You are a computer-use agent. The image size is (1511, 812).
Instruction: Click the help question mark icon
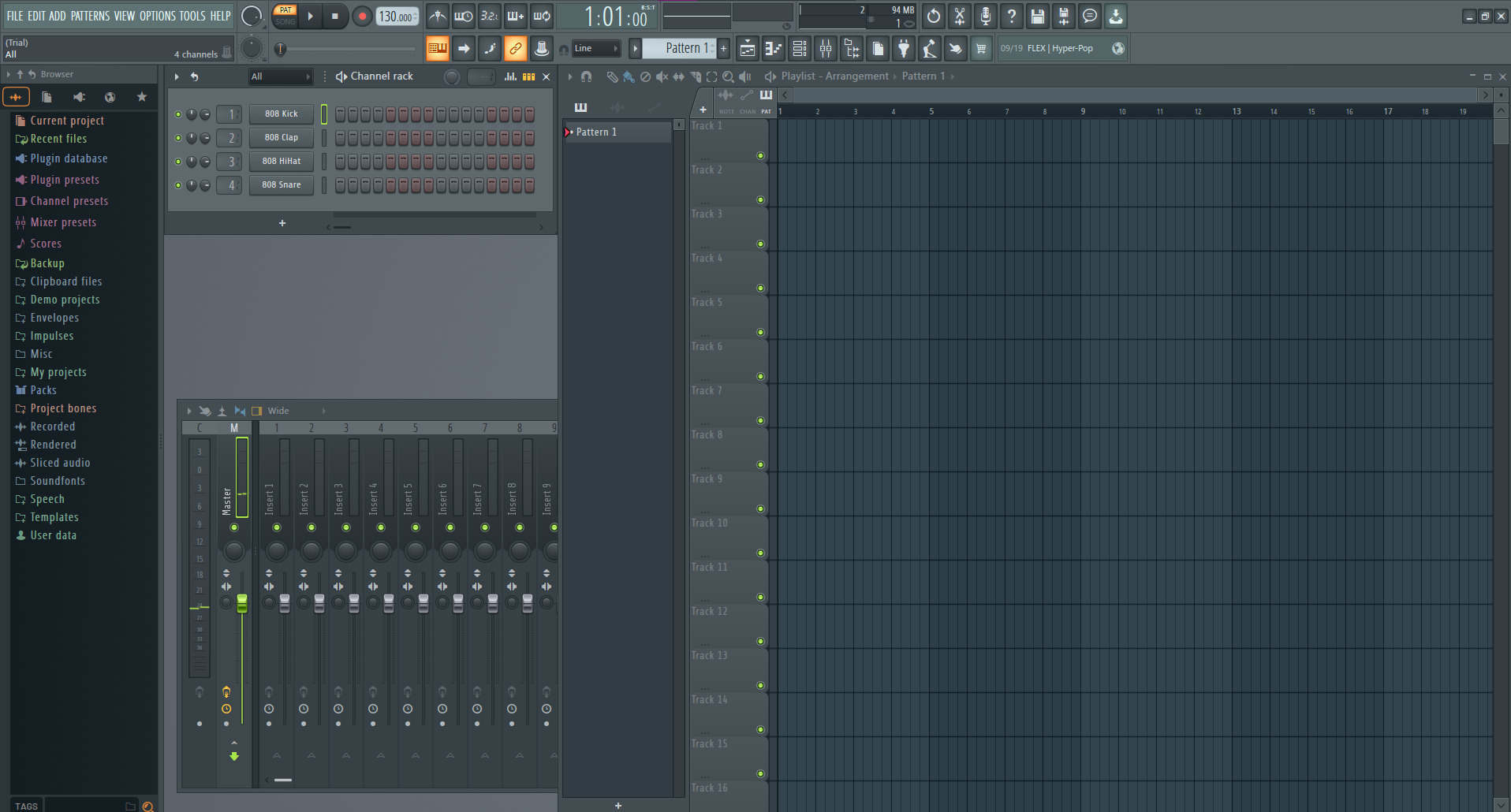point(1011,16)
